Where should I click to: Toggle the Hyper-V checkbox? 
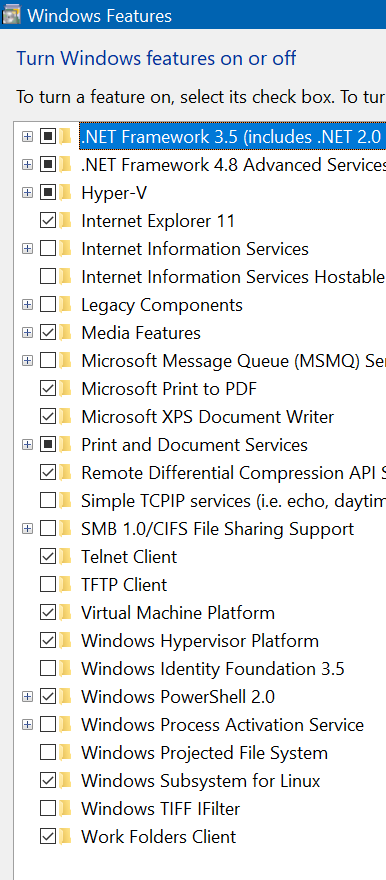click(48, 192)
